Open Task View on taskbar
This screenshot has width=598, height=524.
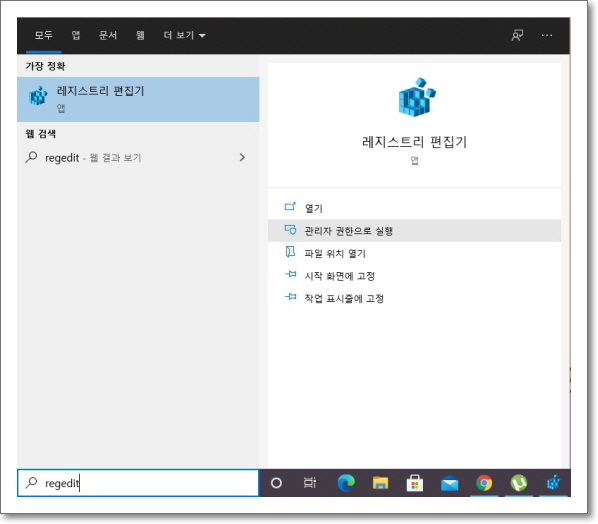[310, 483]
